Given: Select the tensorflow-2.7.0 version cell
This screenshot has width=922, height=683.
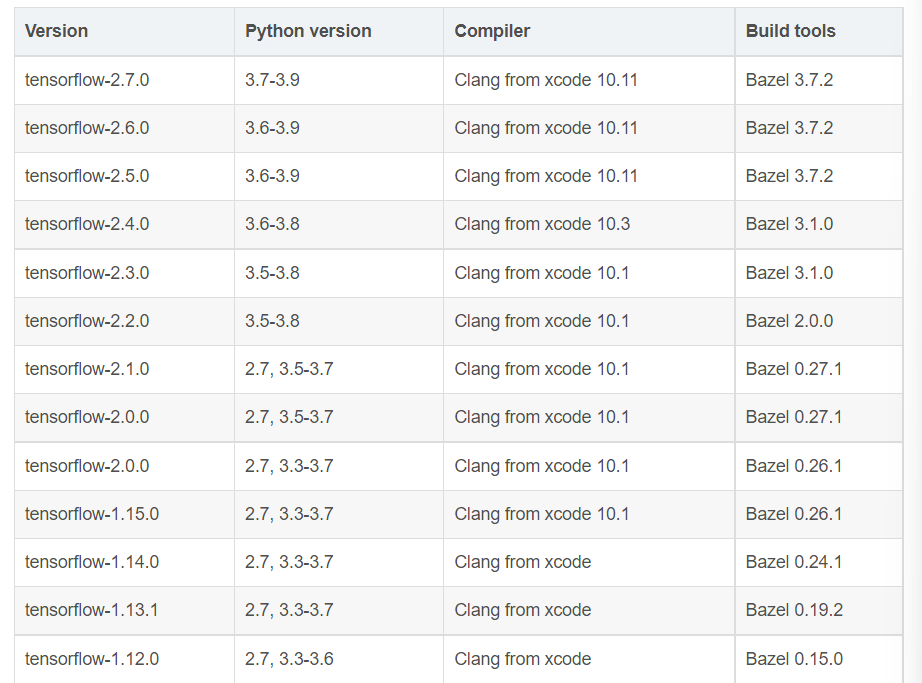Looking at the screenshot, I should 87,80.
